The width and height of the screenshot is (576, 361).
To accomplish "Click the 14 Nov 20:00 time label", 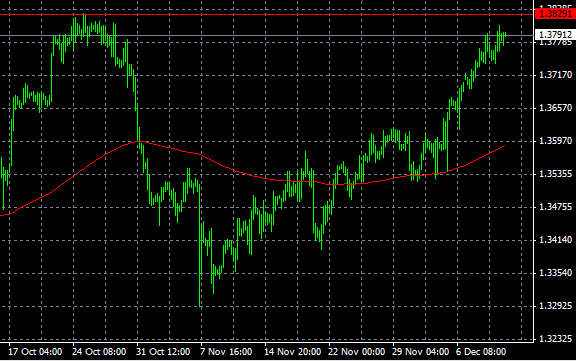I will [x=292, y=352].
